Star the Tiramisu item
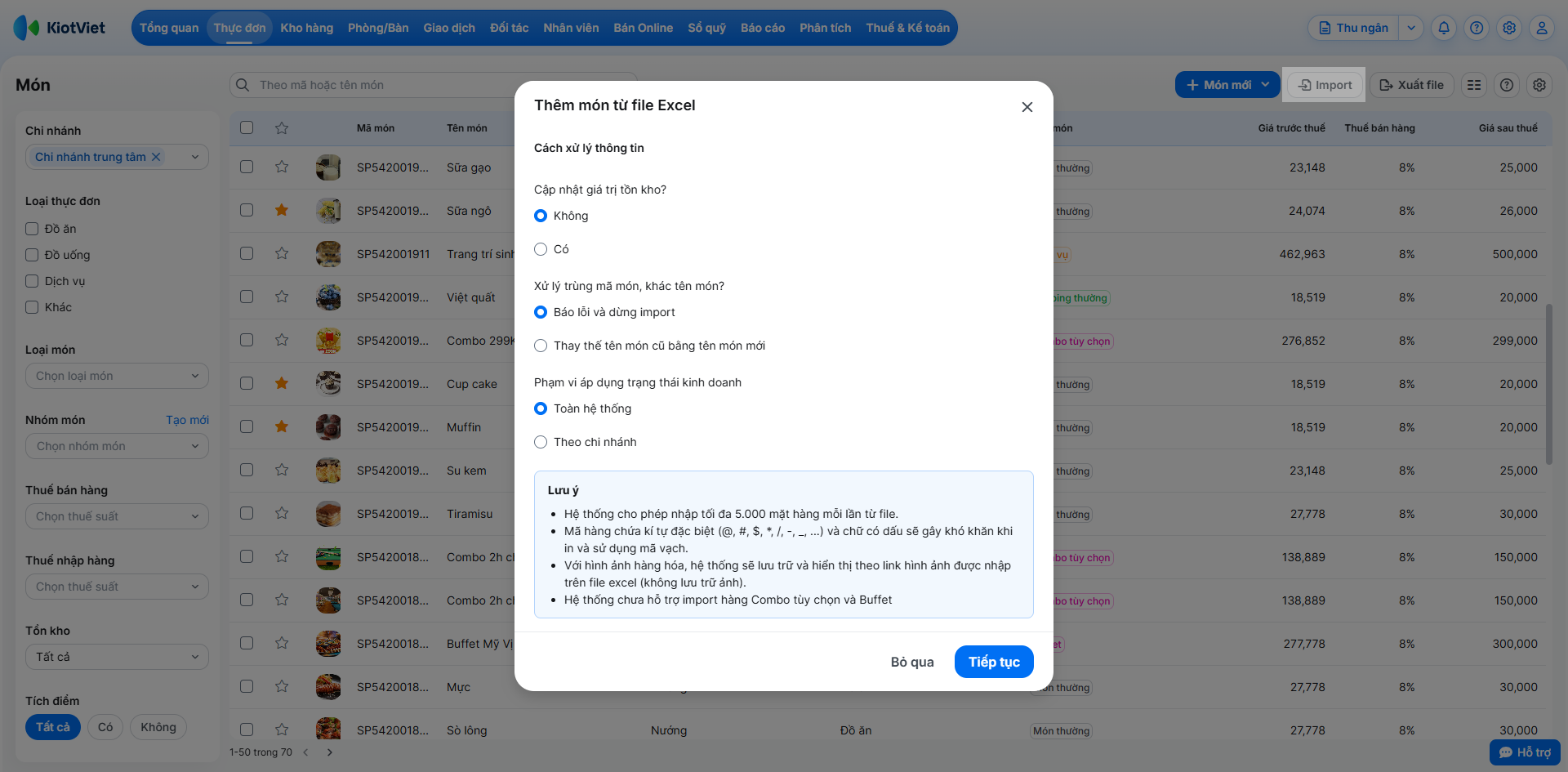Image resolution: width=1568 pixels, height=772 pixels. (282, 513)
